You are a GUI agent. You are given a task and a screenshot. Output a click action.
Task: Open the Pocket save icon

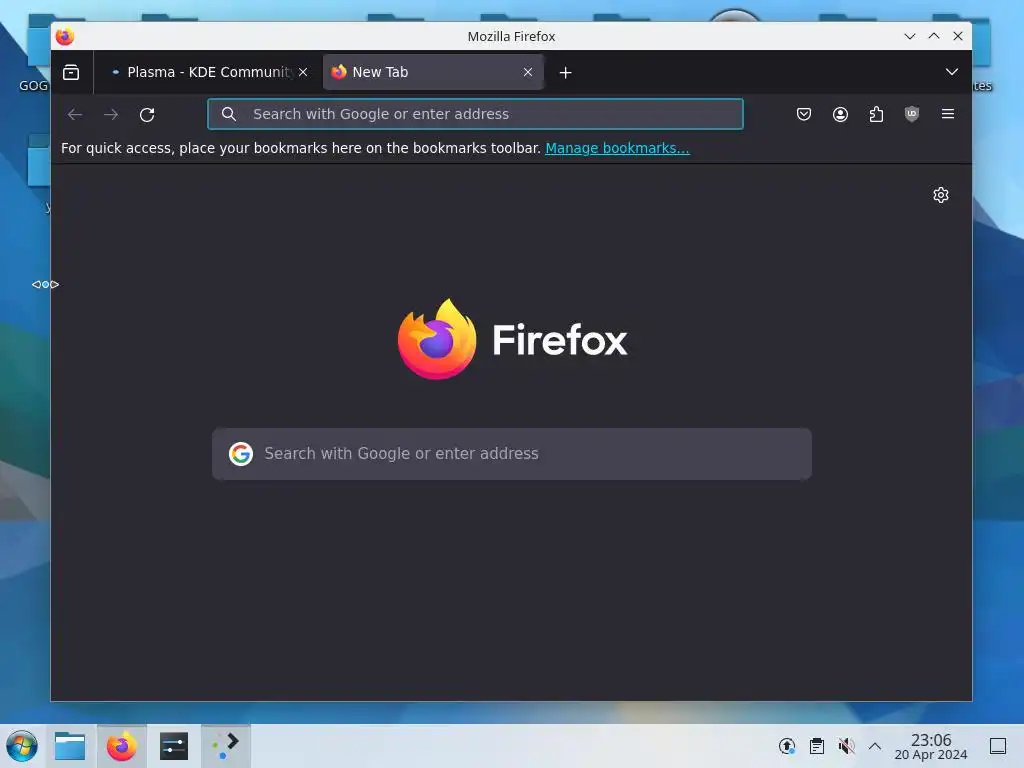[804, 114]
